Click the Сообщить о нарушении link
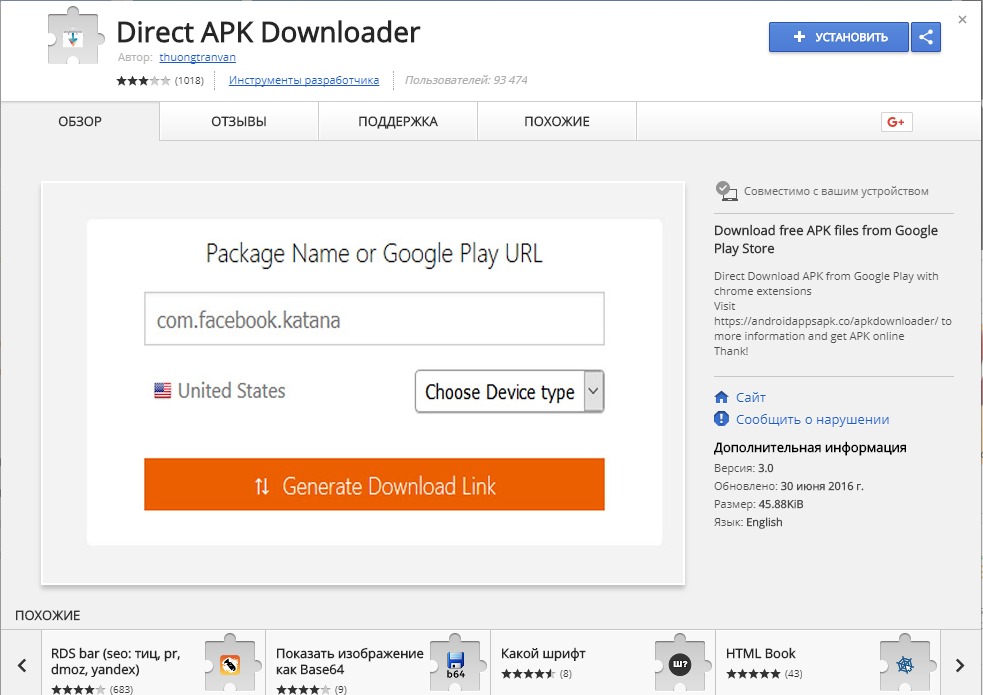Image resolution: width=983 pixels, height=695 pixels. 812,419
